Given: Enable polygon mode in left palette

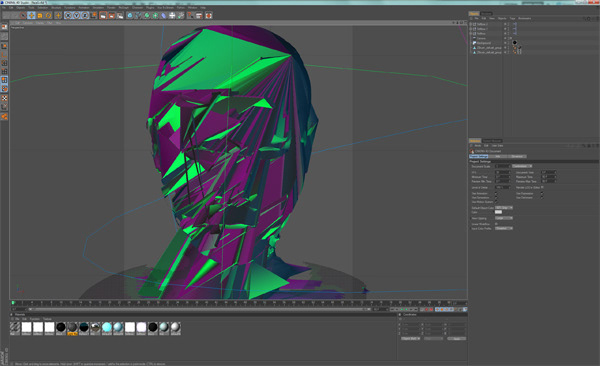Looking at the screenshot, I should click(x=4, y=80).
